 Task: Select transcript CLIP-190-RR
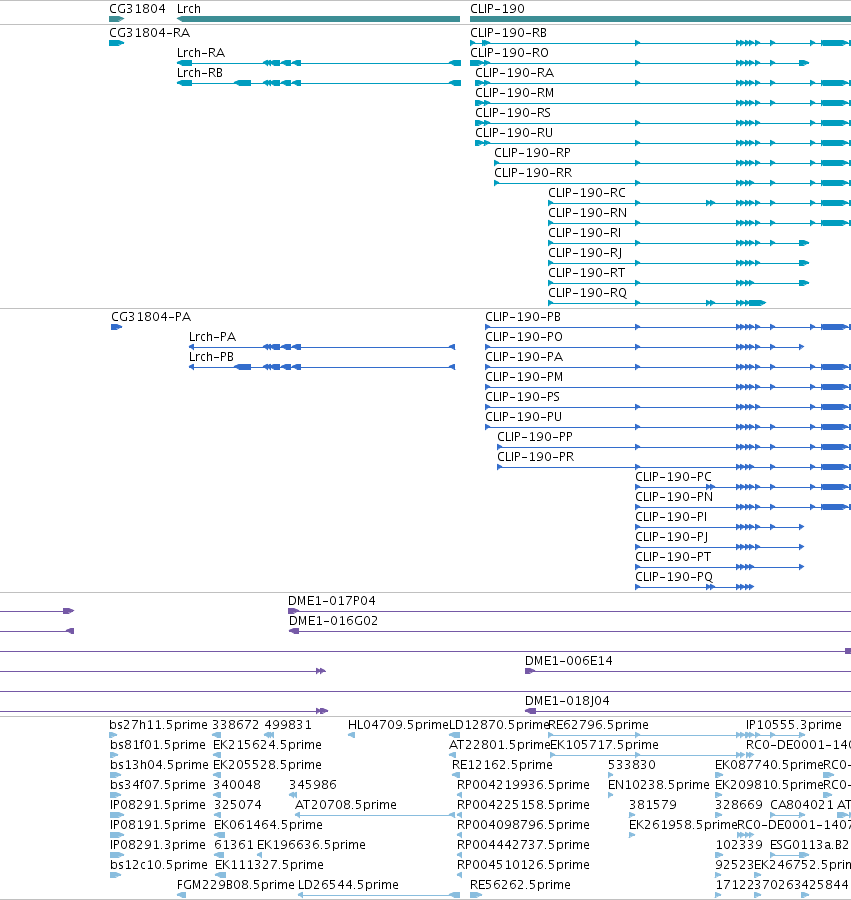tap(533, 173)
